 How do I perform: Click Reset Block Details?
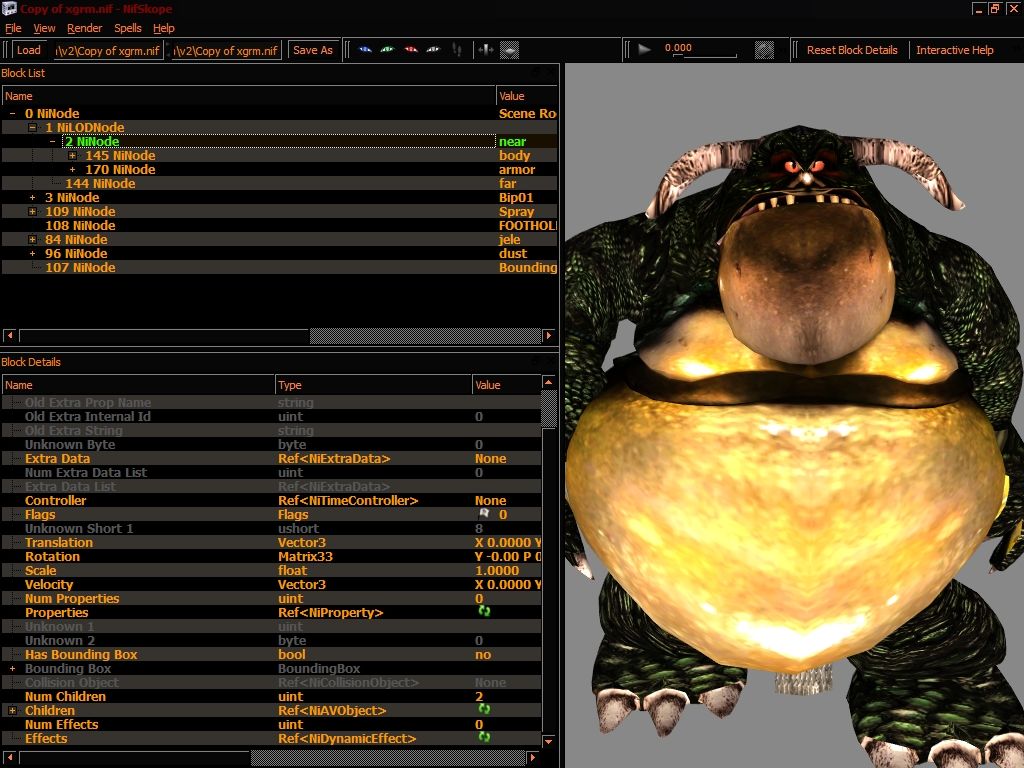click(852, 50)
